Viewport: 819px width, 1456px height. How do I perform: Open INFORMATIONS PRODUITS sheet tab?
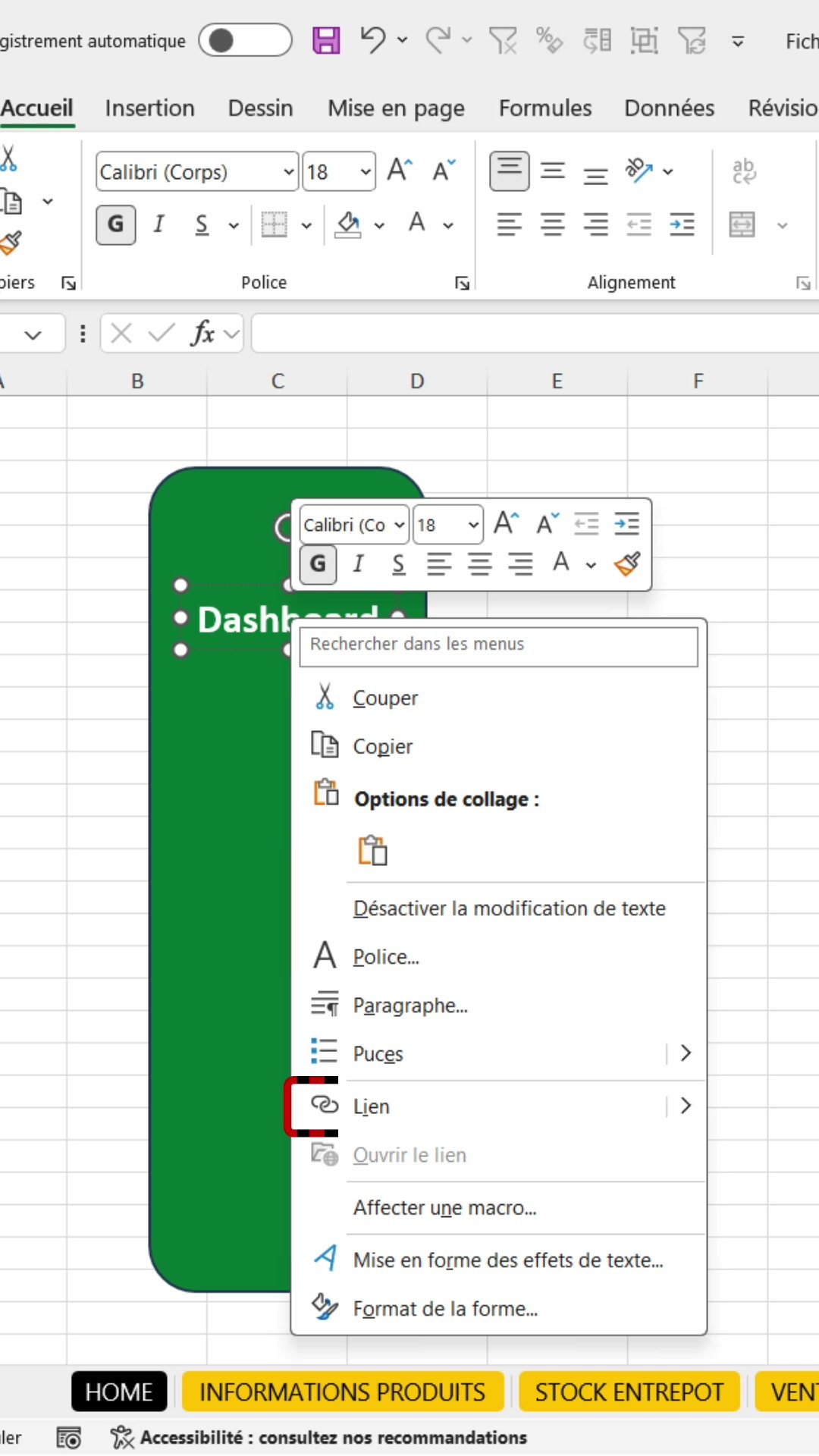click(342, 1392)
